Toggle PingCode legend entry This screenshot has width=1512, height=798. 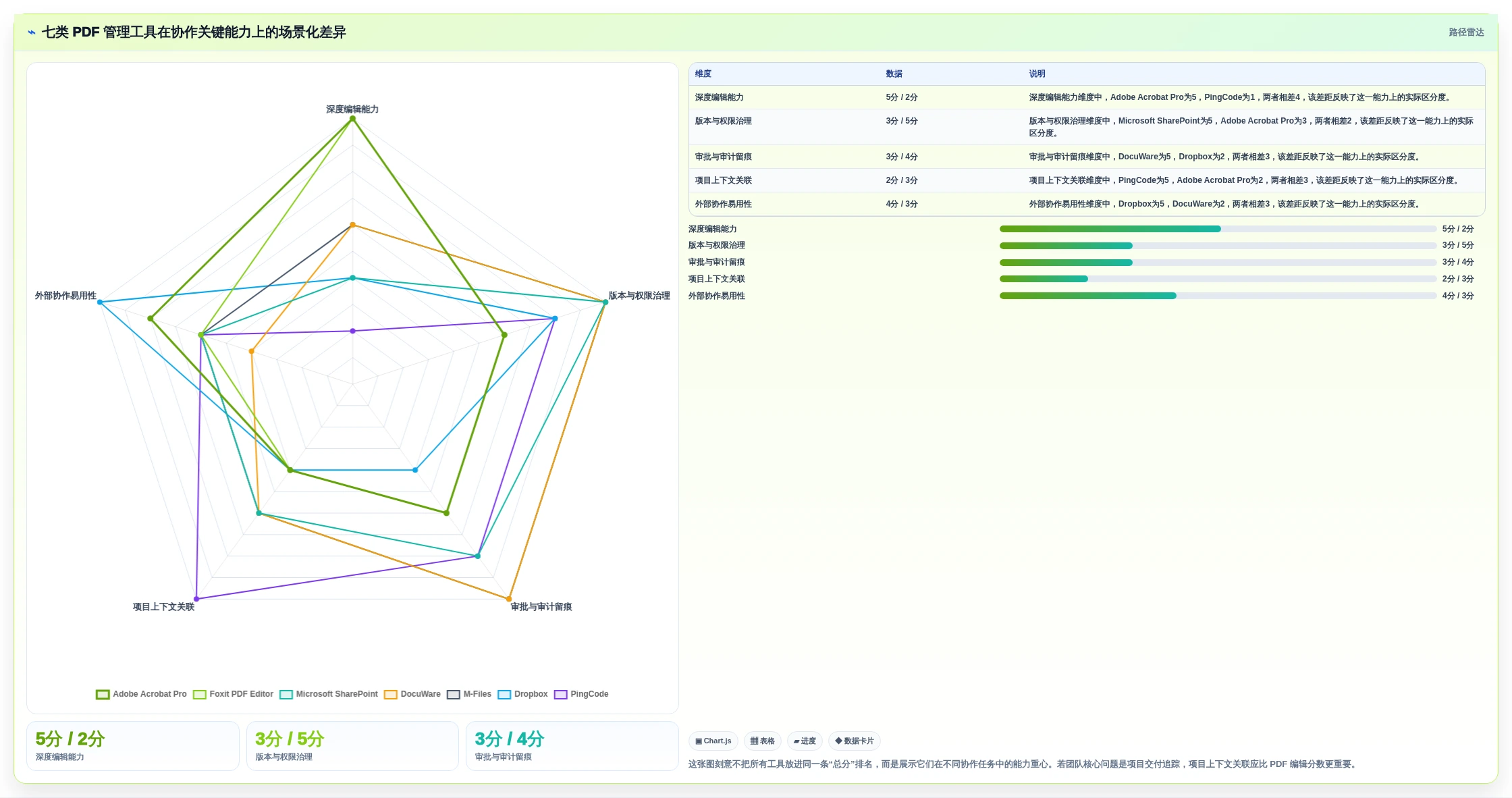pos(581,694)
